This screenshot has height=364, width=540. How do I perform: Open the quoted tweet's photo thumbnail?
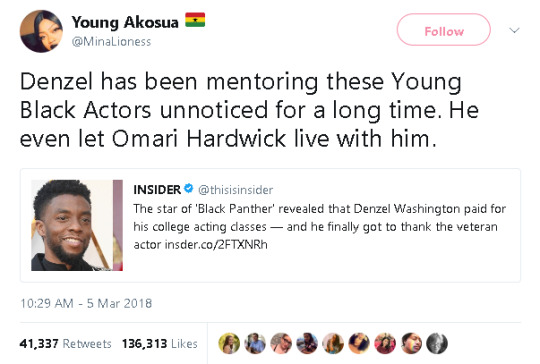click(77, 225)
